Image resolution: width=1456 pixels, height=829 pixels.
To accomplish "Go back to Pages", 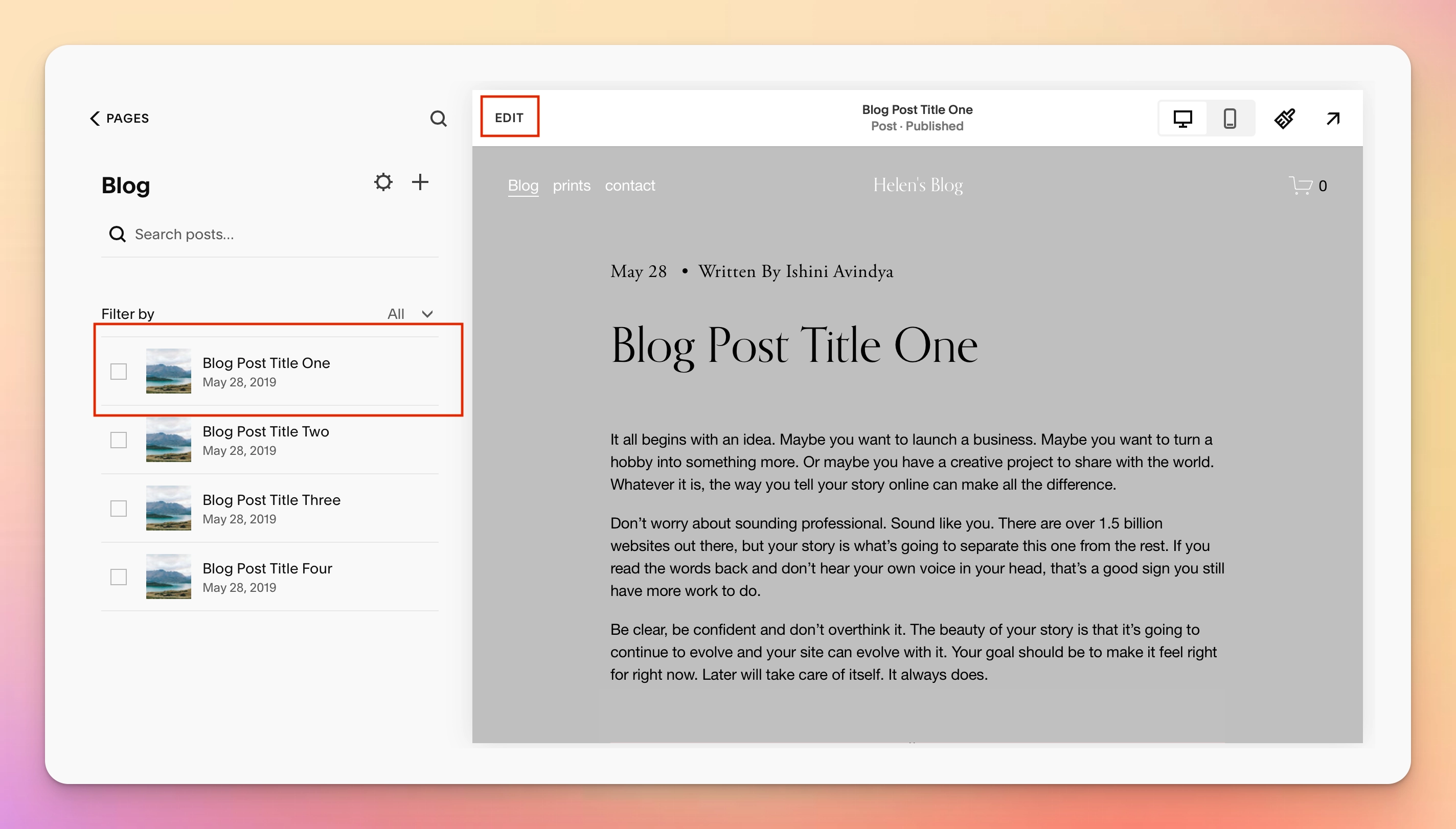I will (x=120, y=118).
